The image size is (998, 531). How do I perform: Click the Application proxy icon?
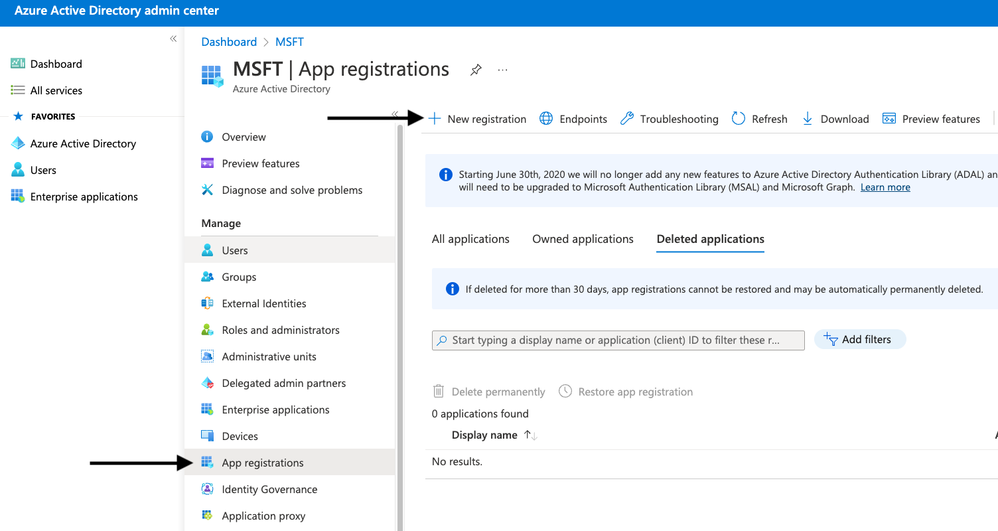[207, 515]
